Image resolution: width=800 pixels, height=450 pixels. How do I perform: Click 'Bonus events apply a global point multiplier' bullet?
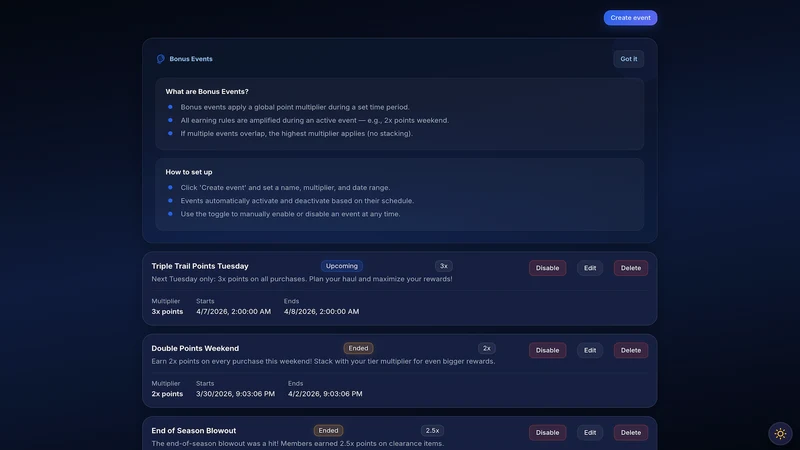tap(295, 107)
